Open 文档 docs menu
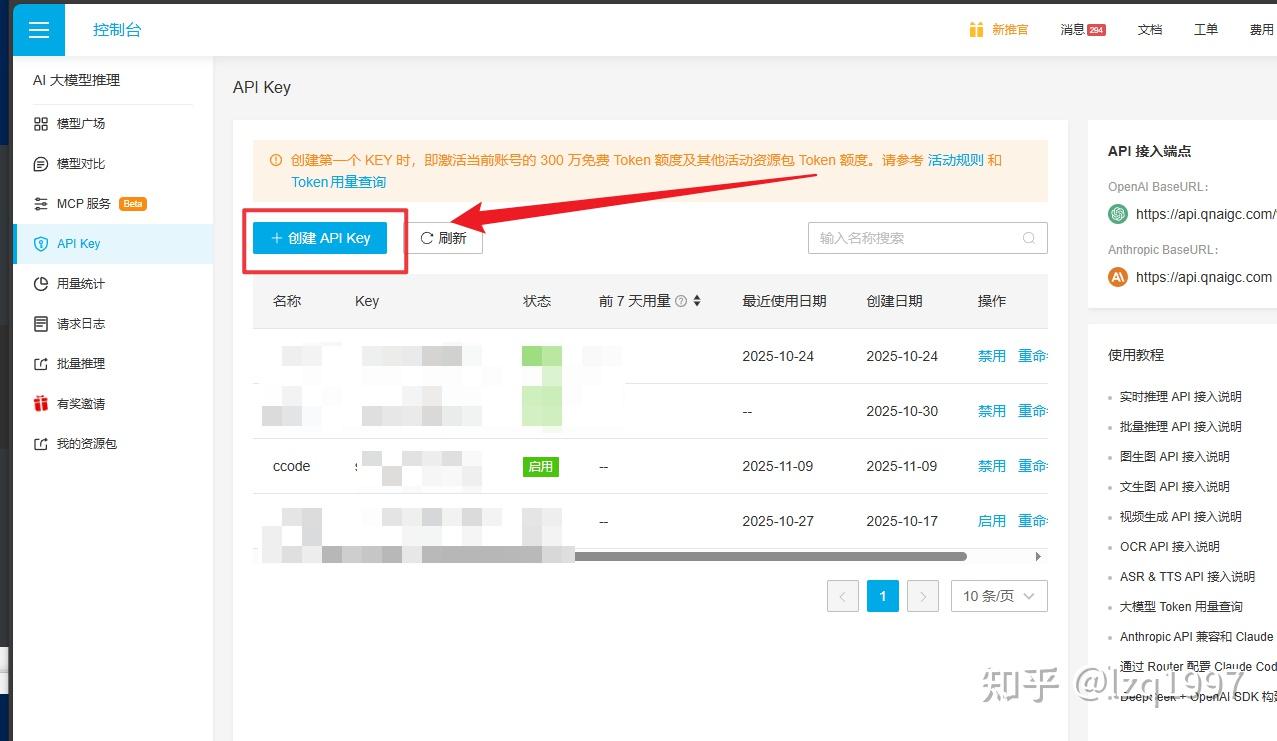This screenshot has height=741, width=1277. point(1150,30)
